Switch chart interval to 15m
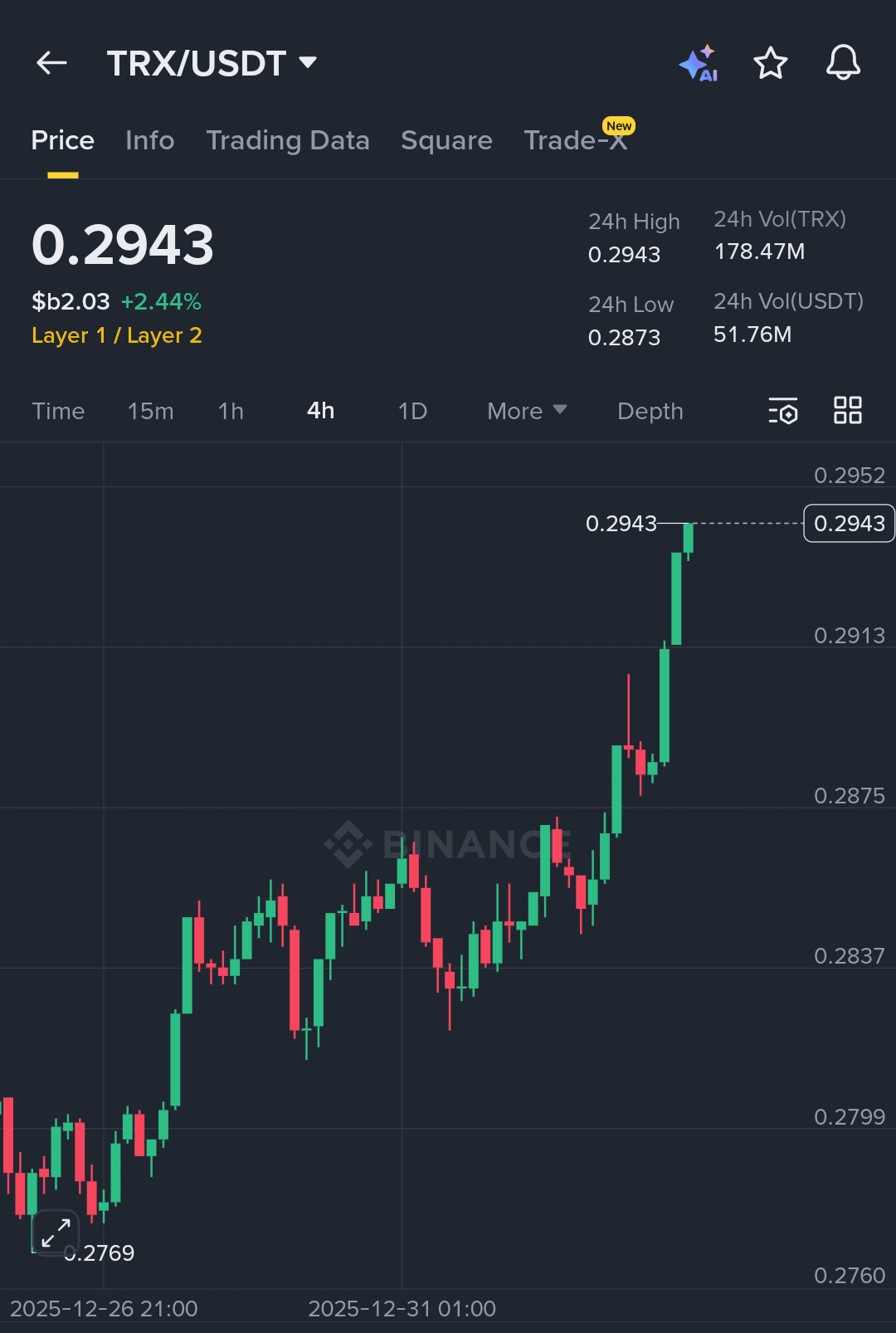Screen dimensions: 896x1333 150,411
